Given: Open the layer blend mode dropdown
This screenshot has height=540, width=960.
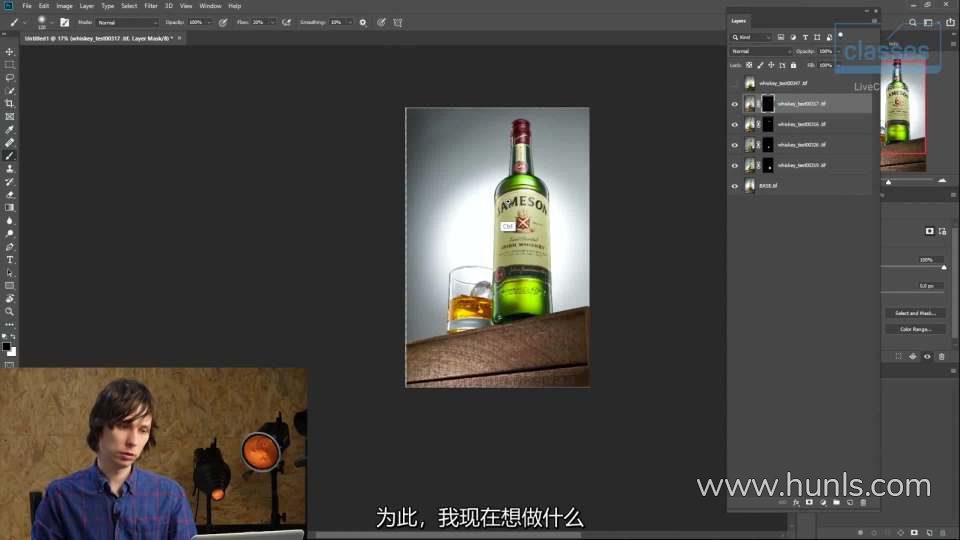Looking at the screenshot, I should tap(761, 51).
